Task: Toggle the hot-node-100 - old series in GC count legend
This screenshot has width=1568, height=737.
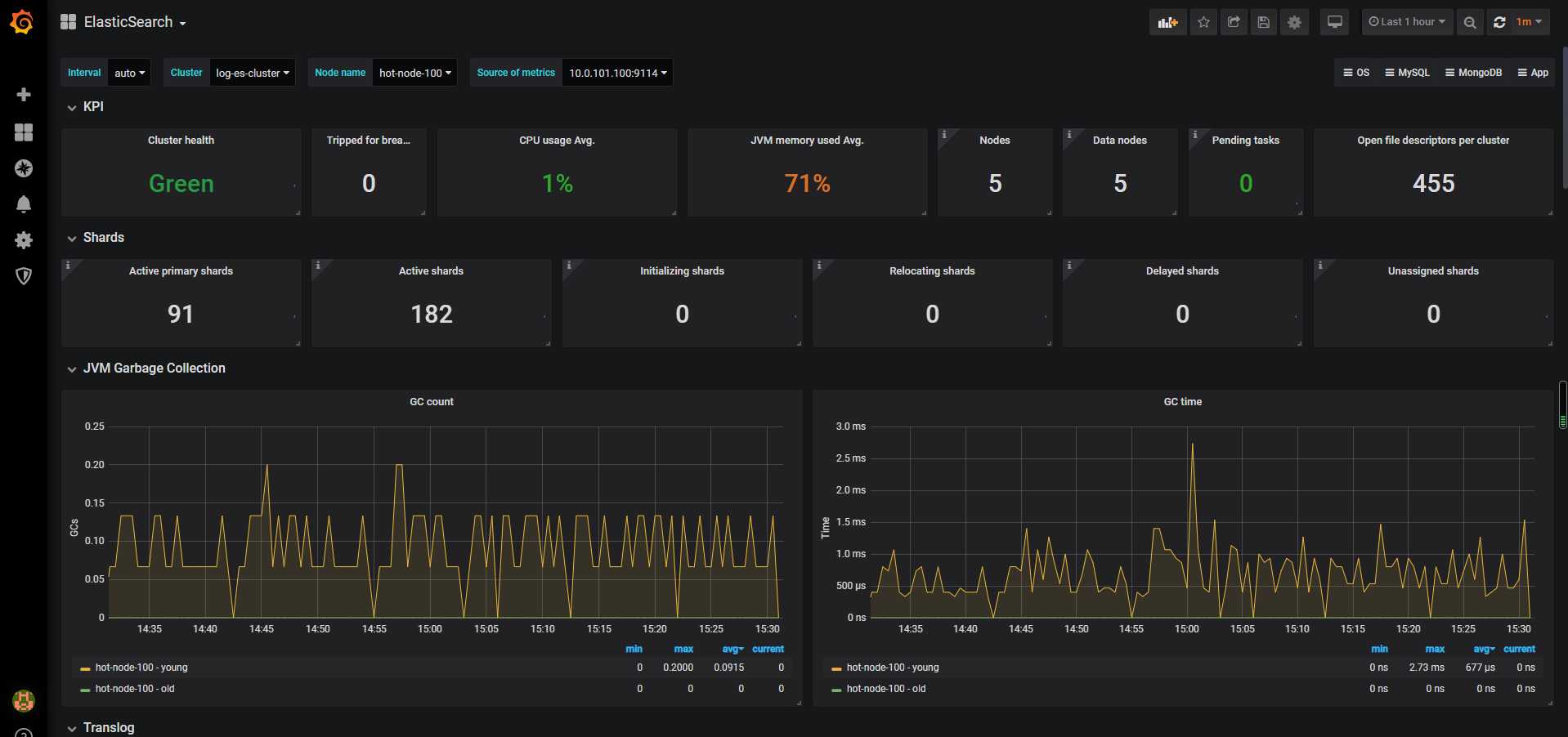Action: [135, 689]
